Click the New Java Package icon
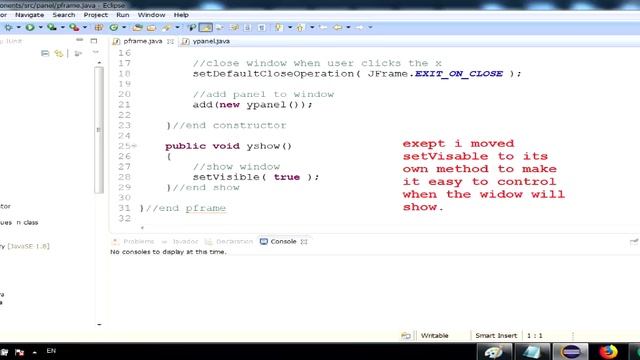This screenshot has width=640, height=360. (x=98, y=27)
